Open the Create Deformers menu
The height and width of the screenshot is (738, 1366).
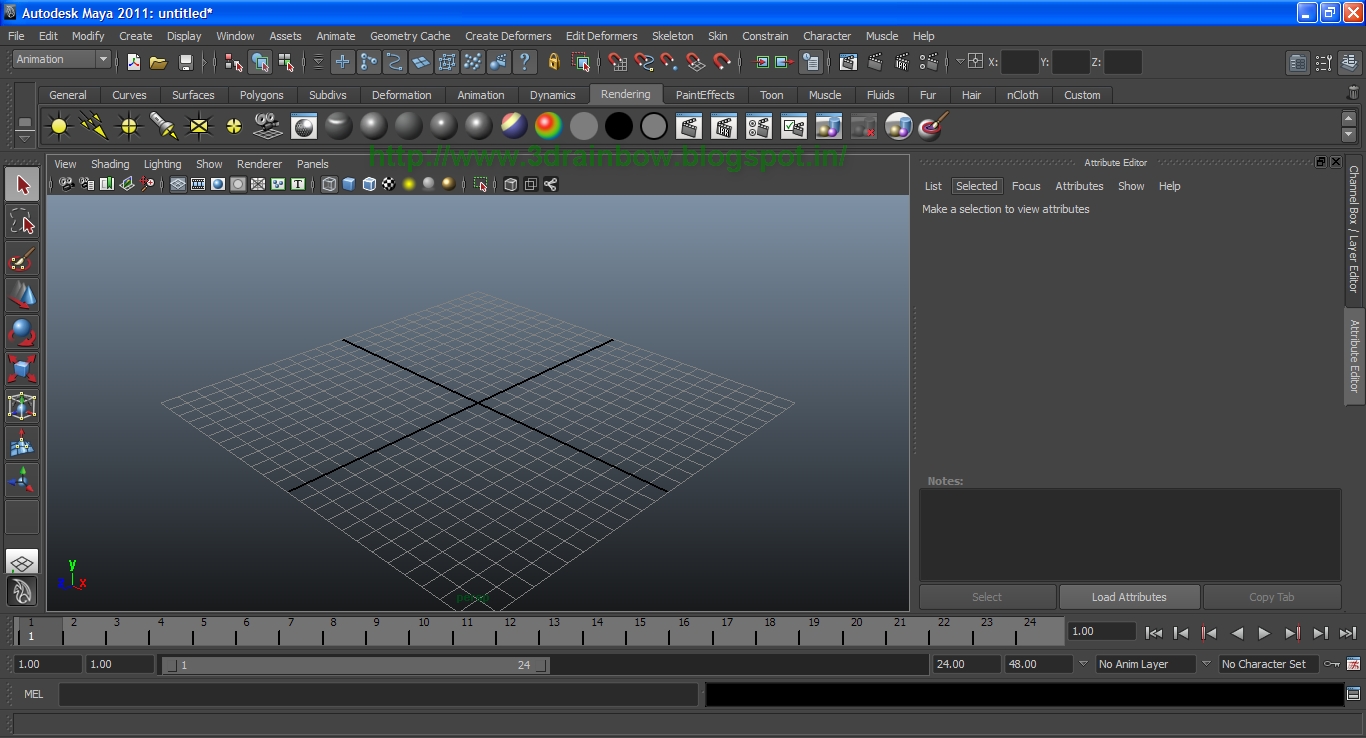click(508, 36)
